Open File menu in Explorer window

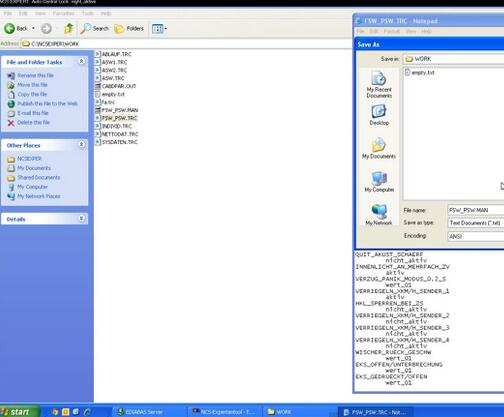(8, 13)
